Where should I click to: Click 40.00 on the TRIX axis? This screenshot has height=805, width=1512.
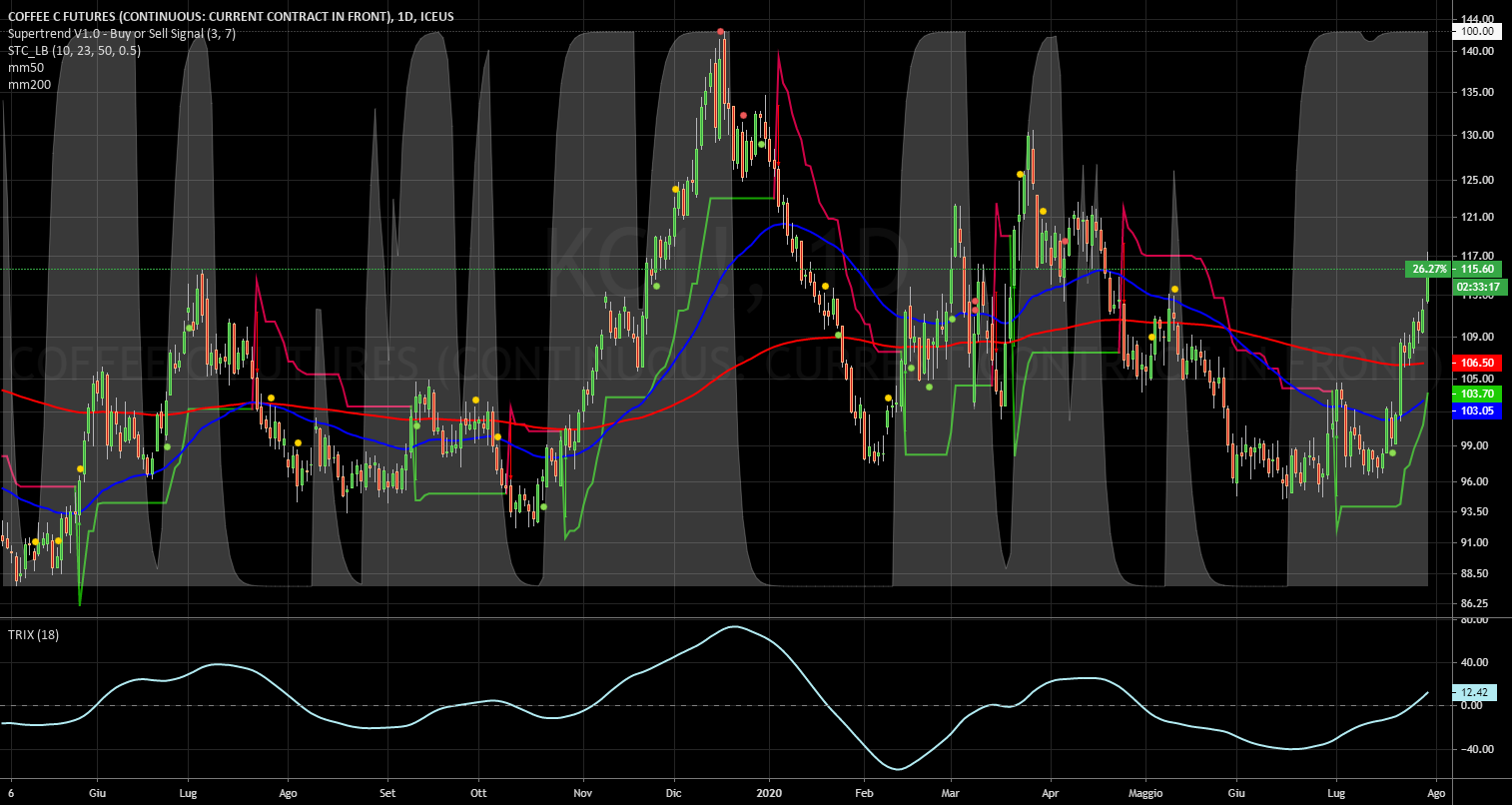click(1475, 661)
